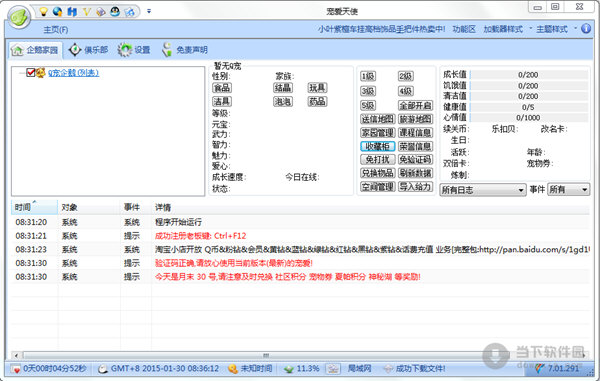This screenshot has height=381, width=600.
Task: Click the 家园管理 button
Action: [378, 133]
